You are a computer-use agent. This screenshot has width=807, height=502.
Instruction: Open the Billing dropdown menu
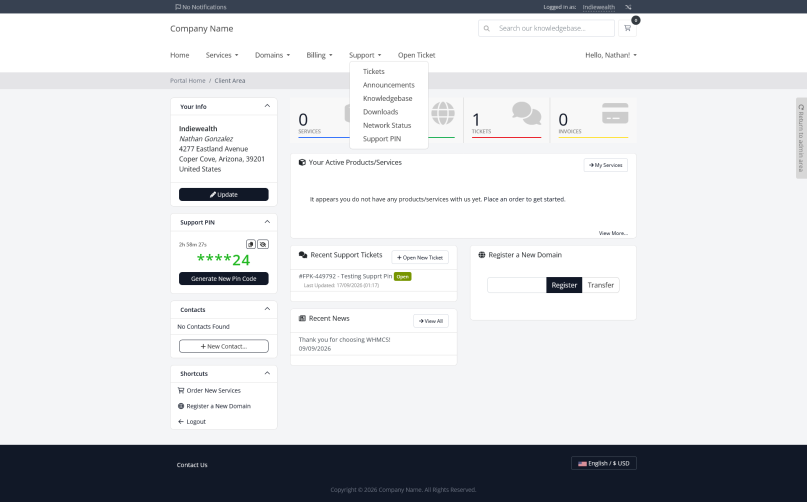click(319, 55)
